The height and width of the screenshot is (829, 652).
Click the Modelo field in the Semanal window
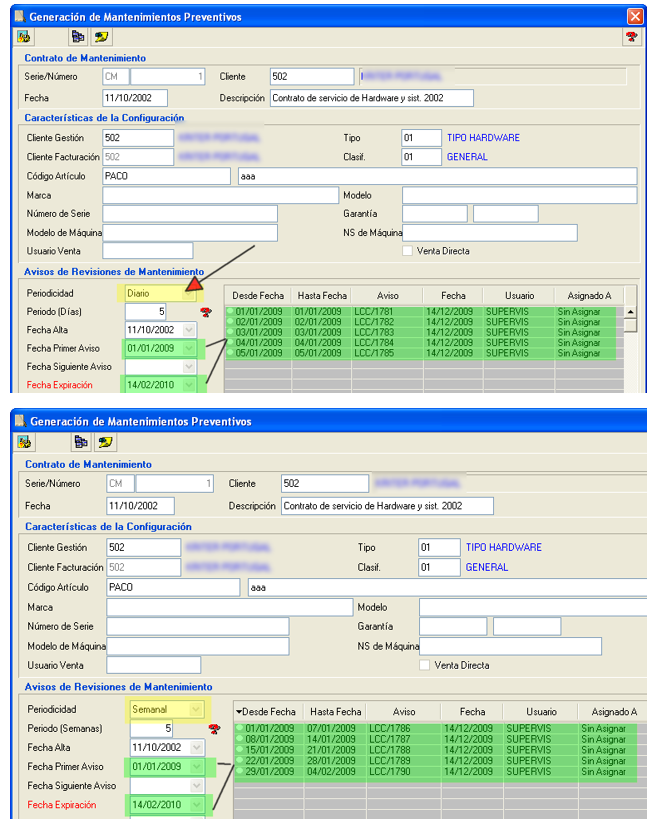[x=533, y=607]
